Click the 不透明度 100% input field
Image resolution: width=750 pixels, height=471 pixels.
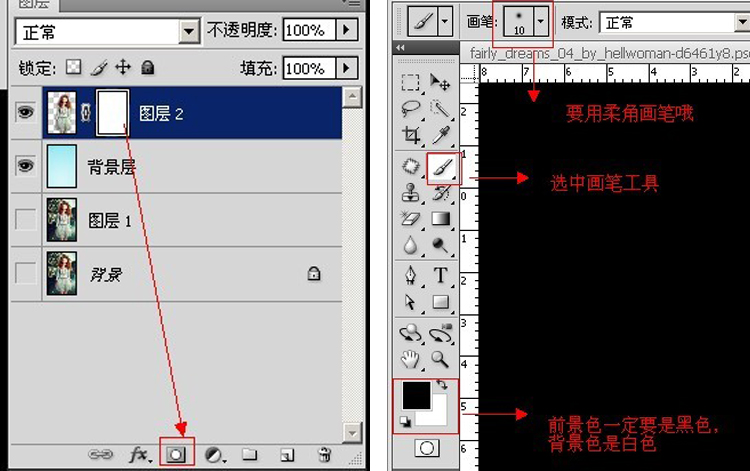pyautogui.click(x=309, y=30)
